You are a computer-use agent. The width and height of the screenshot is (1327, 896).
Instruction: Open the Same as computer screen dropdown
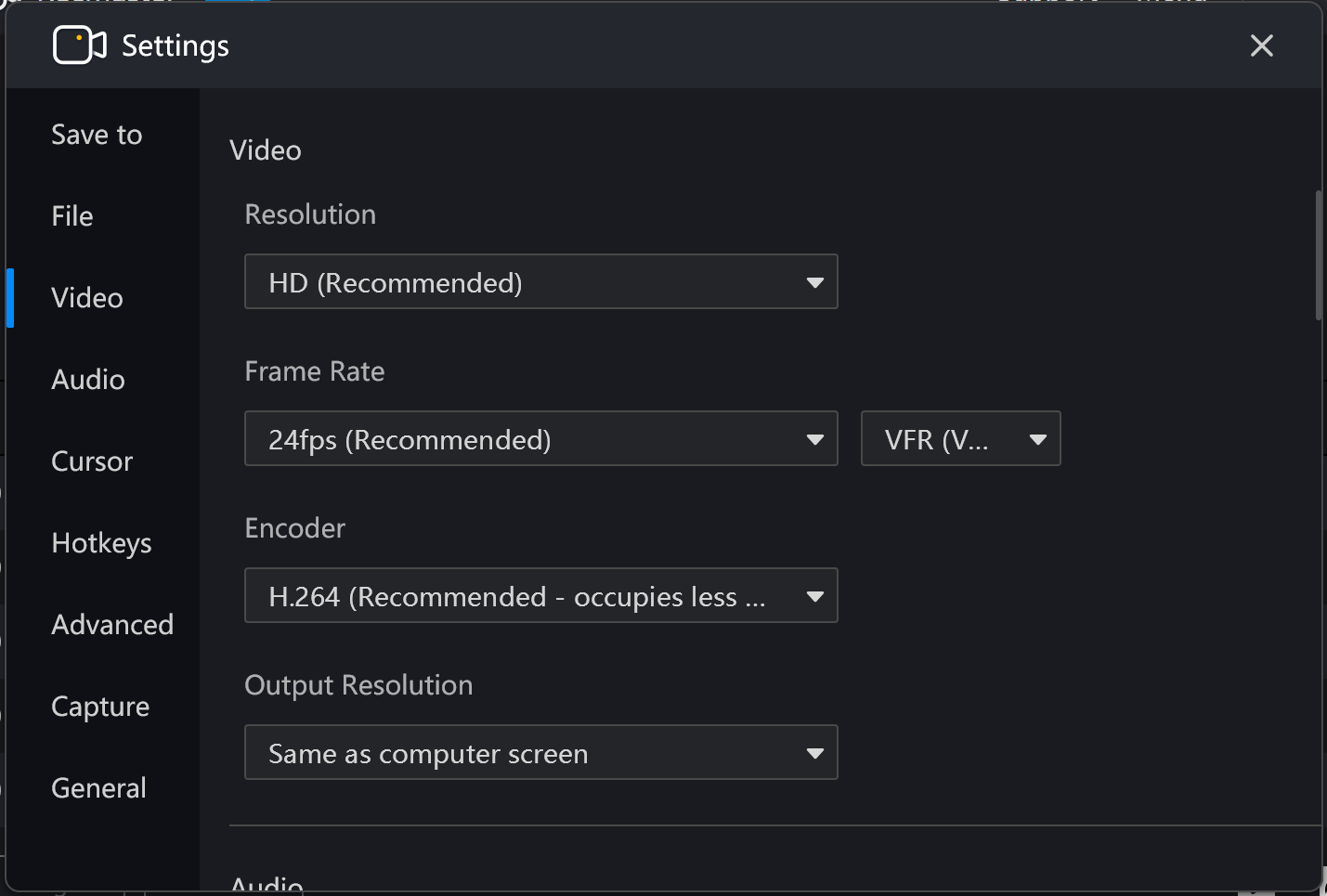tap(541, 752)
